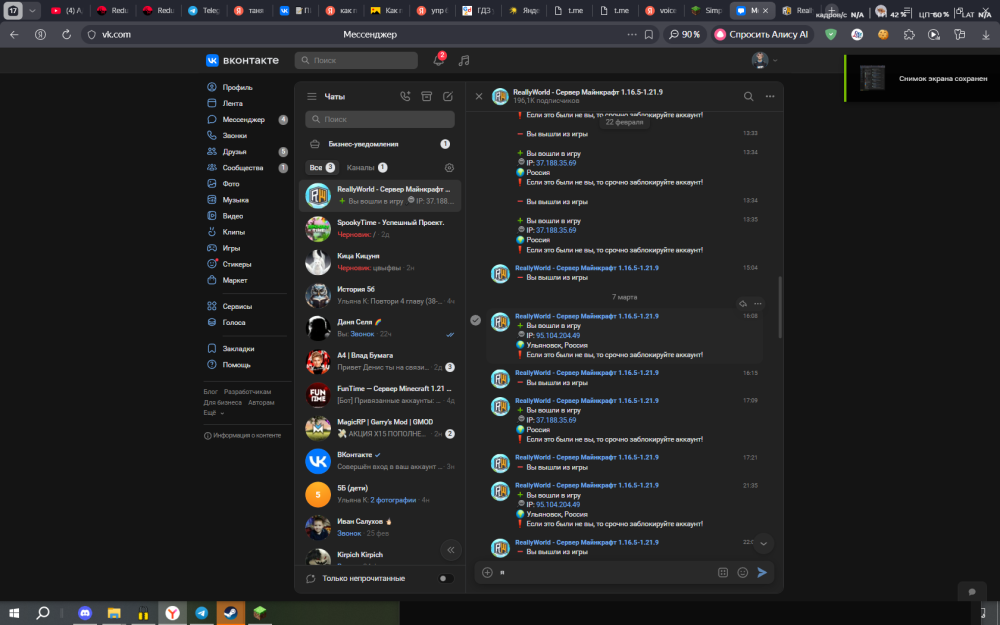Viewport: 1000px width, 625px height.
Task: Expand the 'Ещё' footer menu
Action: 214,413
